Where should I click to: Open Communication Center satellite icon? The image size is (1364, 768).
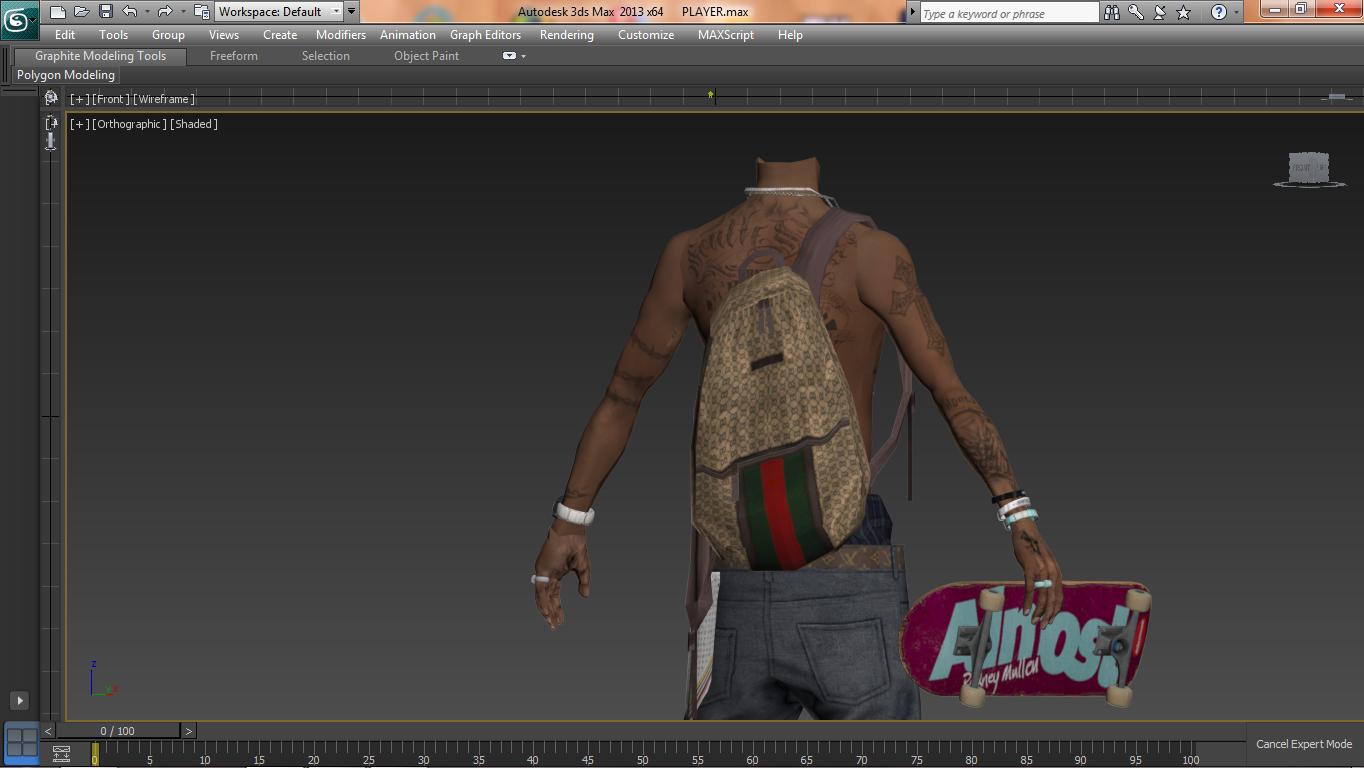(1160, 12)
